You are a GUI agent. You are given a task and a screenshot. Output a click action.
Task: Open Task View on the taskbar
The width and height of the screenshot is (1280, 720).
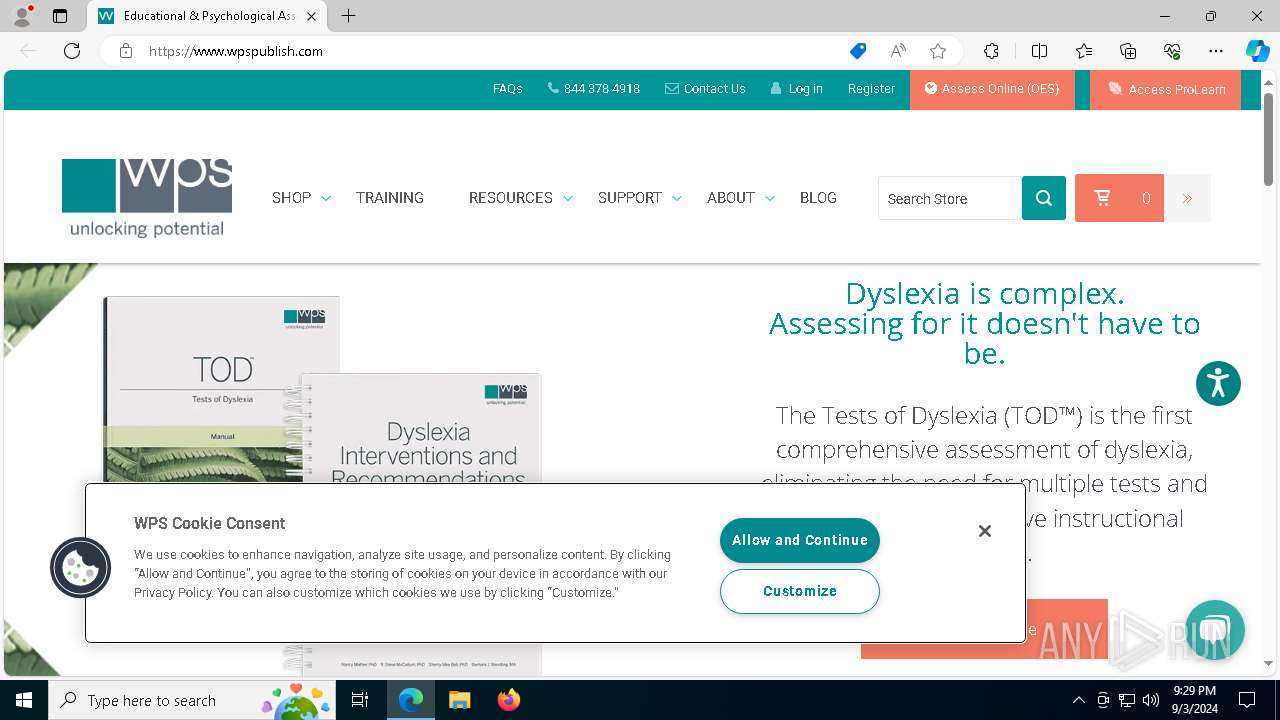point(360,700)
